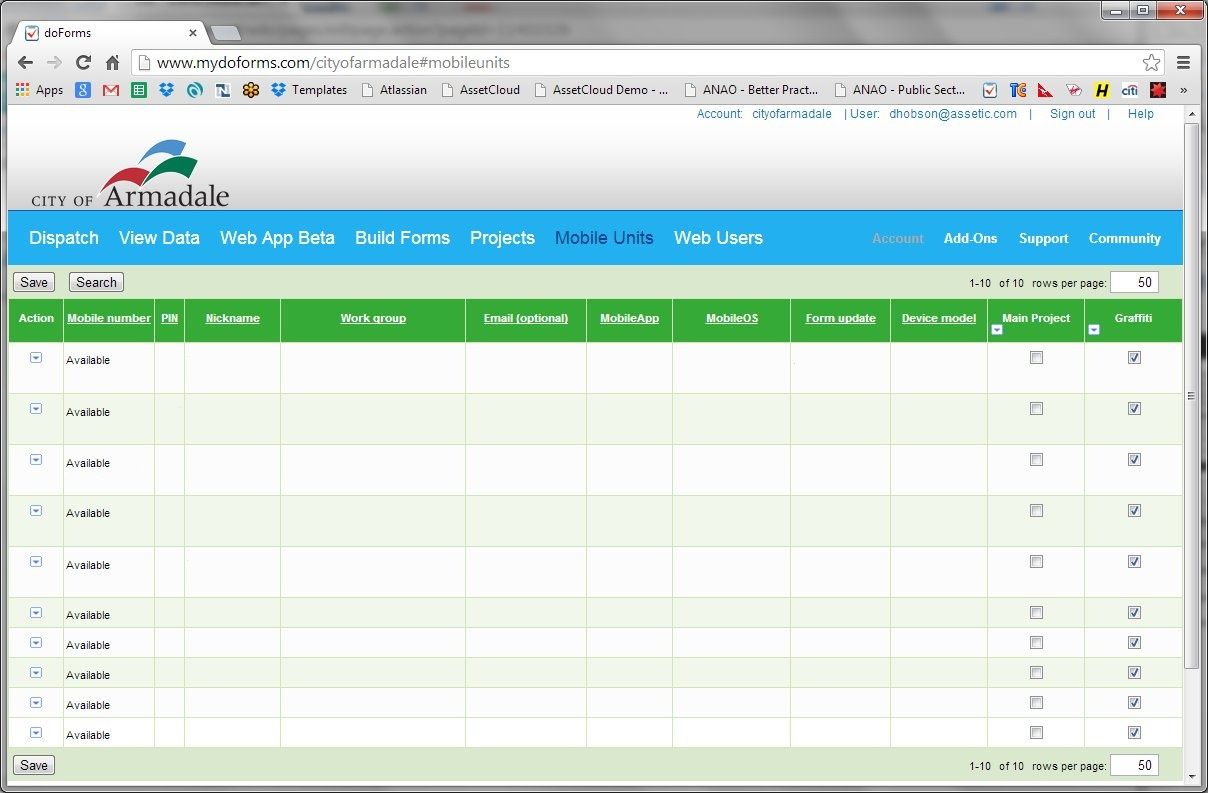Image resolution: width=1208 pixels, height=793 pixels.
Task: Expand the Graffiti column dropdown arrow
Action: pos(1094,330)
